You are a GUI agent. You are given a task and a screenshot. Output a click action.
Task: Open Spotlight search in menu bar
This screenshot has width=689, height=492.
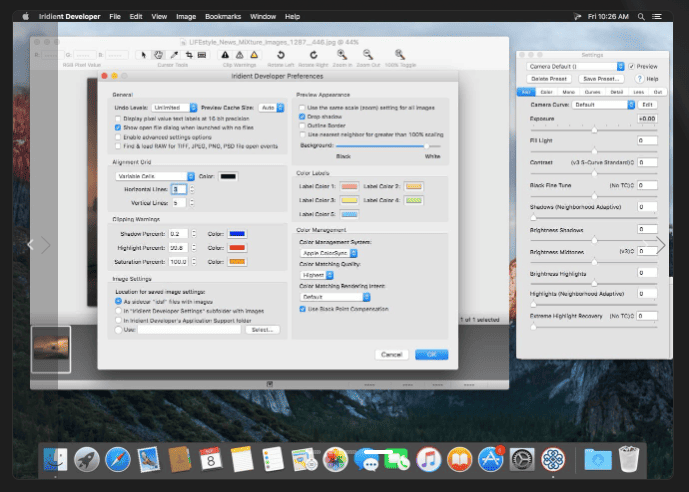(x=641, y=17)
